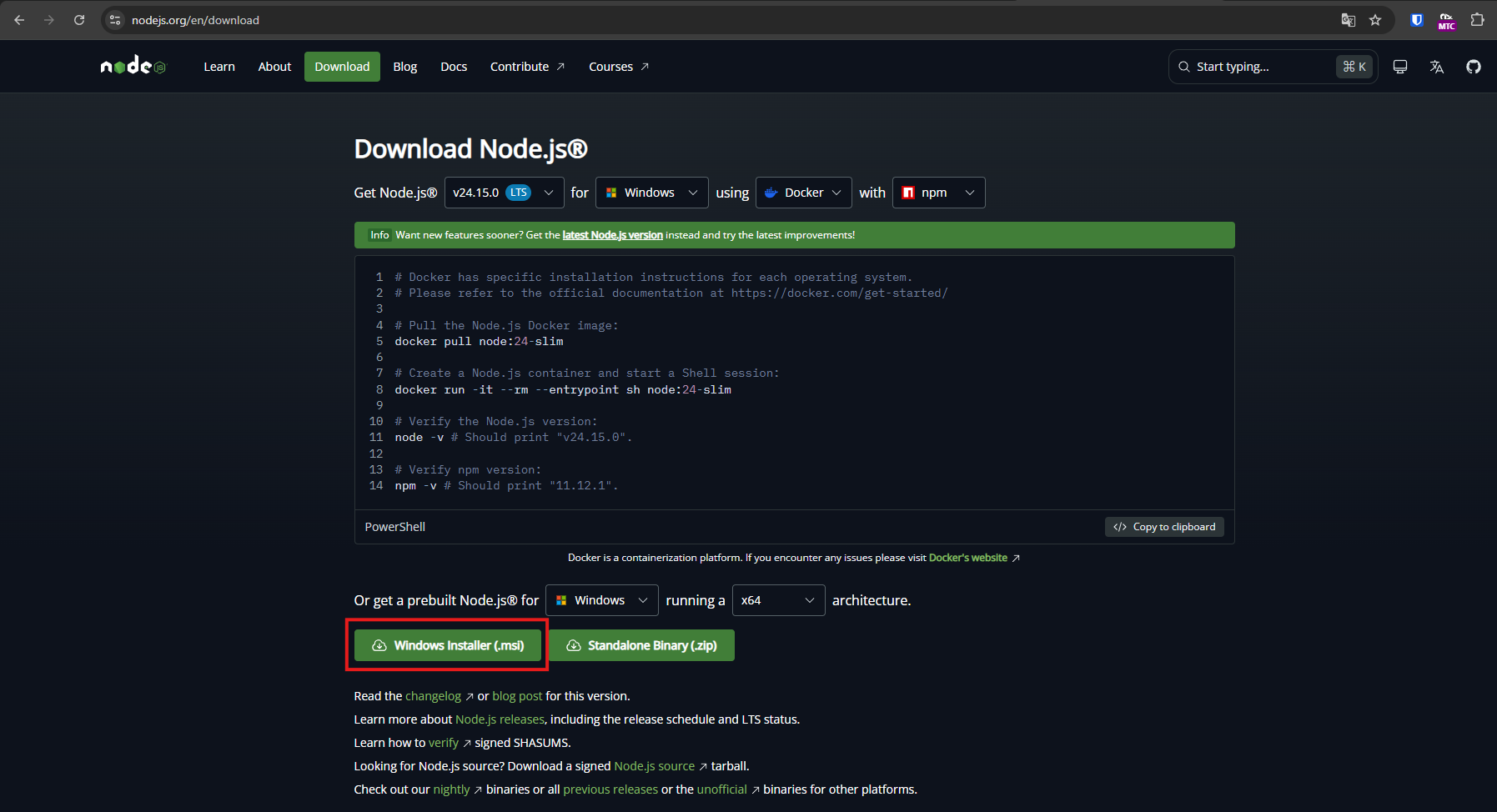The width and height of the screenshot is (1497, 812).
Task: Click the translate page icon in address bar
Action: [x=1348, y=20]
